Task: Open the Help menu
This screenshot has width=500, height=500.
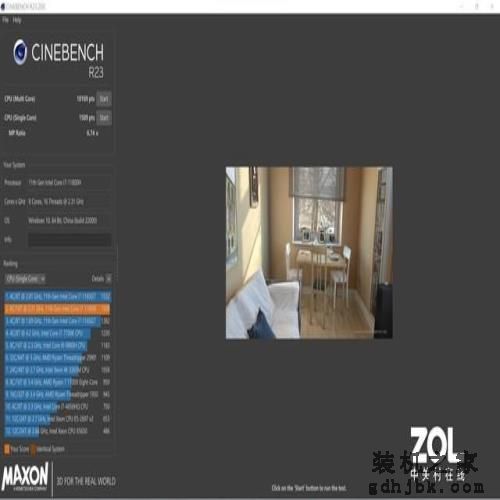Action: 17,20
